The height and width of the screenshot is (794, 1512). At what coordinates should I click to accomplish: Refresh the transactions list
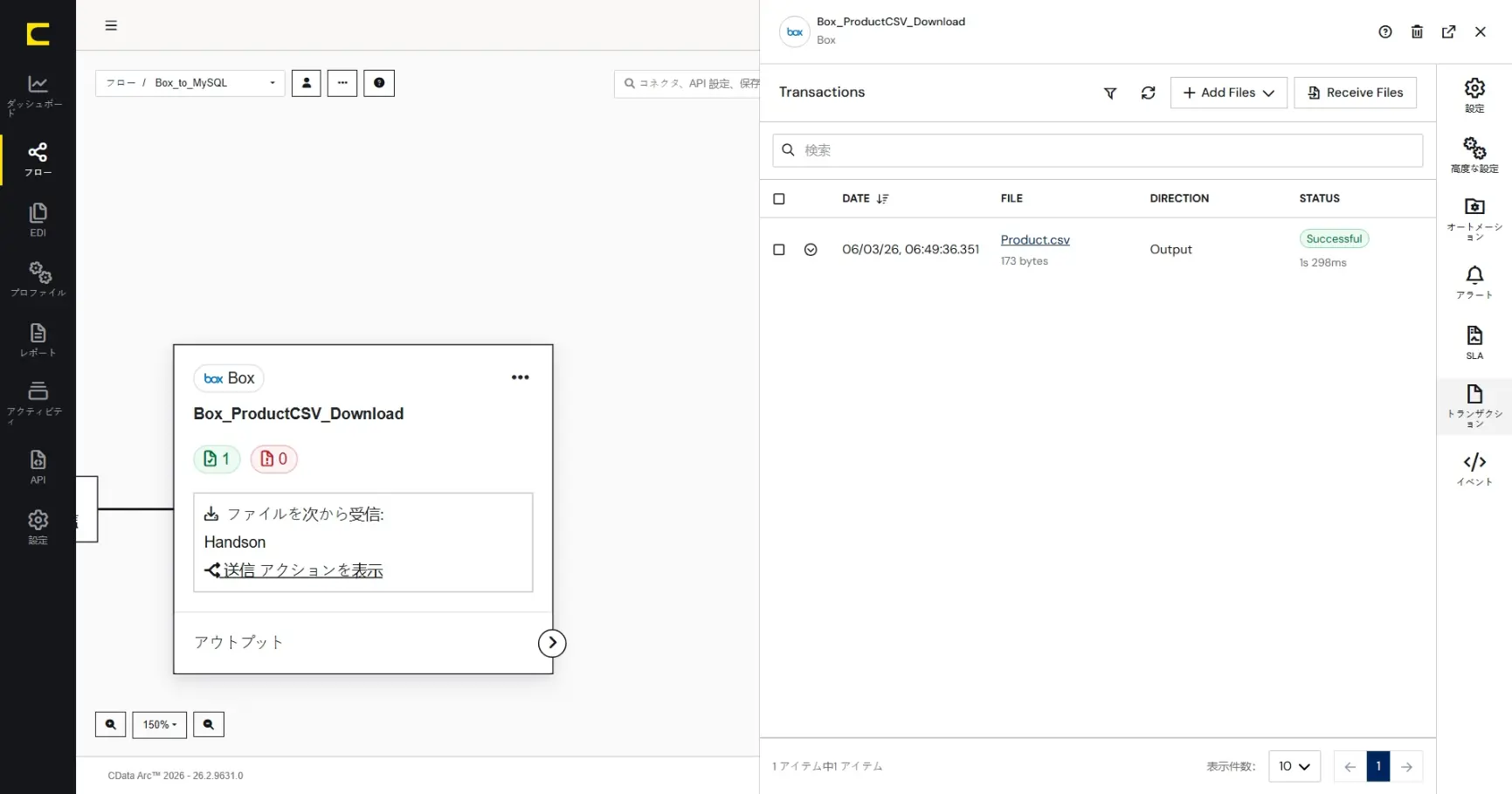coord(1148,93)
